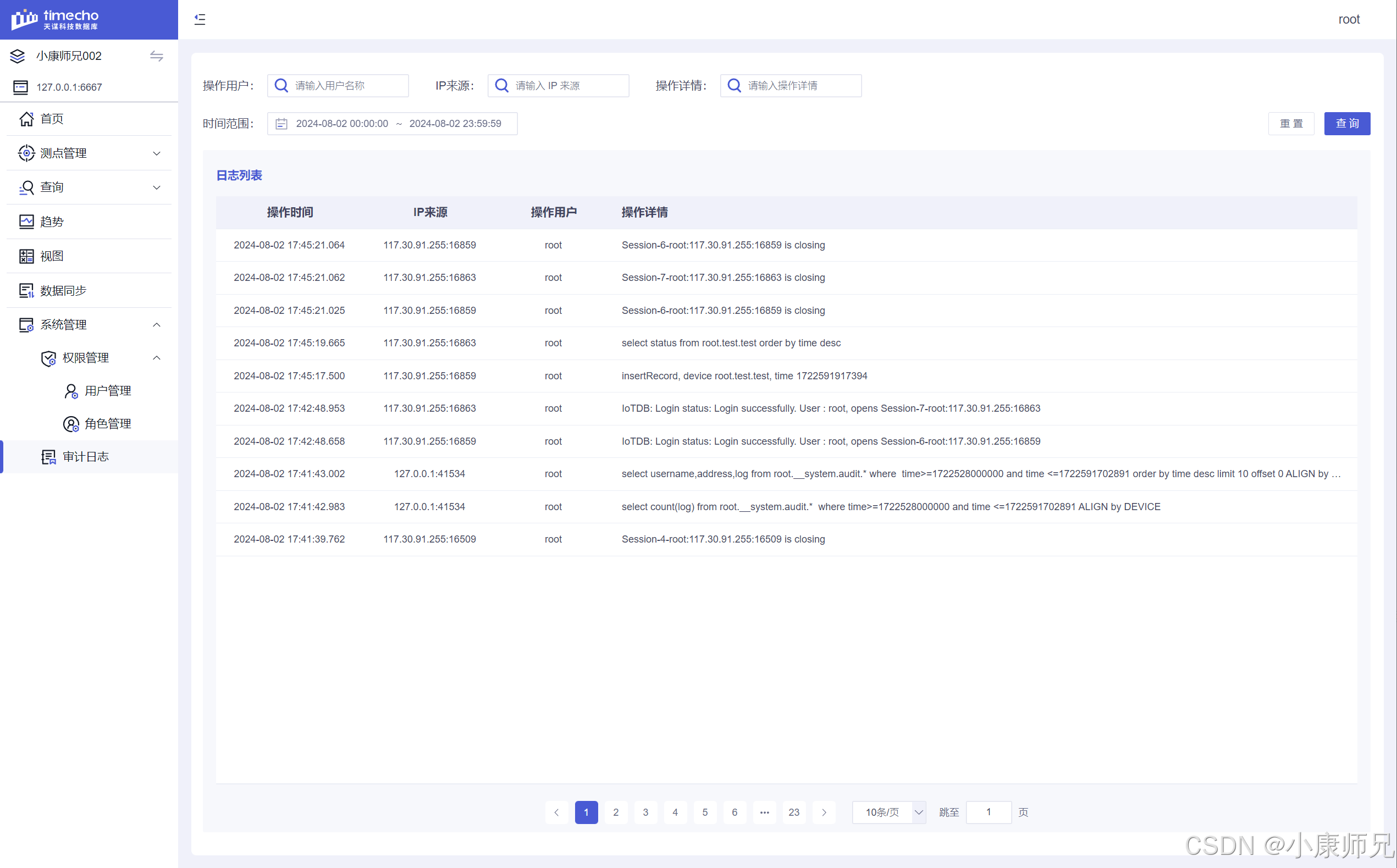Go to page 2
The height and width of the screenshot is (868, 1397).
pos(616,812)
